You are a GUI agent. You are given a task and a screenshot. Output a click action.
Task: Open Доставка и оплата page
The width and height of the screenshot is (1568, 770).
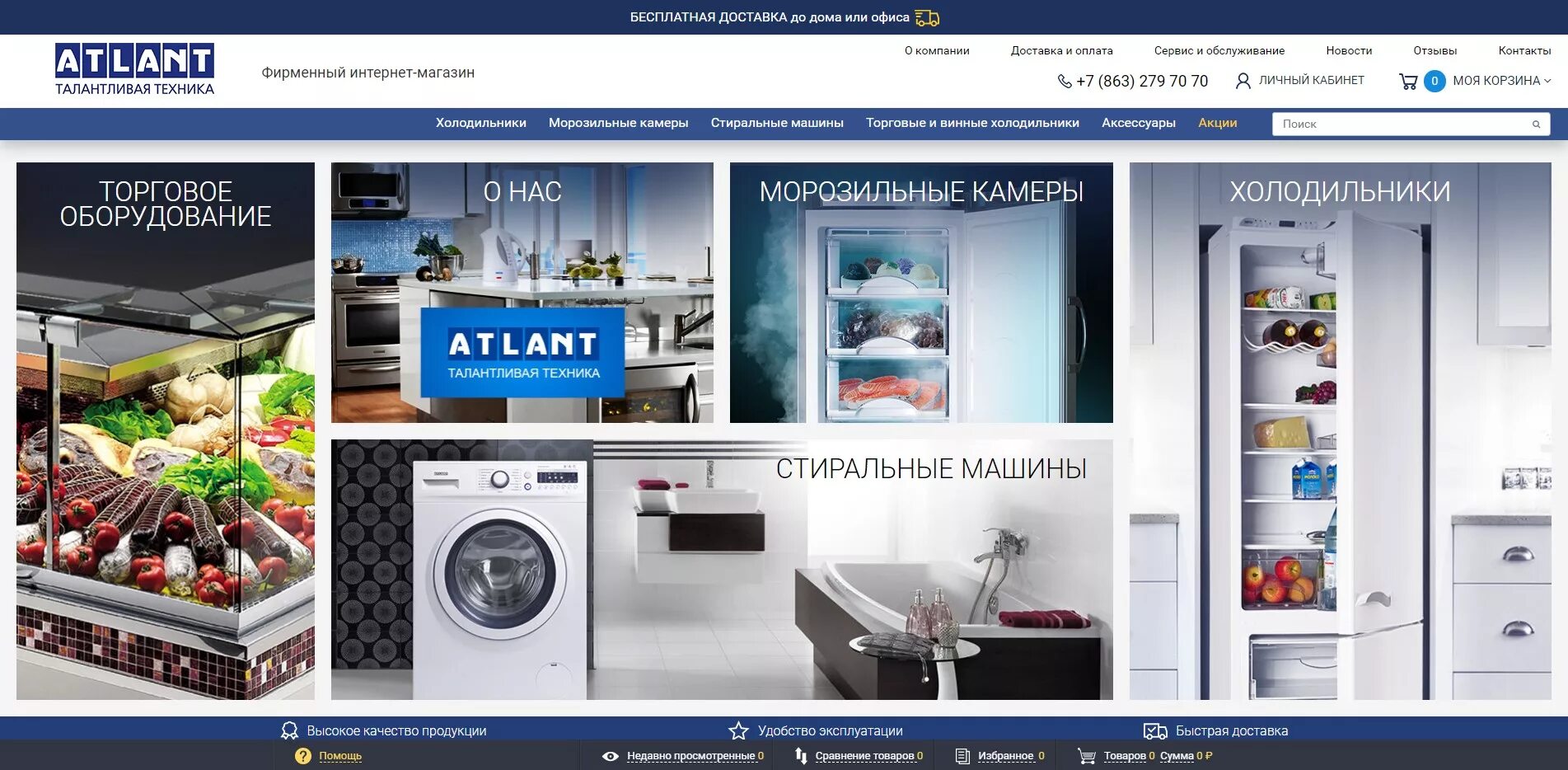pos(1061,50)
